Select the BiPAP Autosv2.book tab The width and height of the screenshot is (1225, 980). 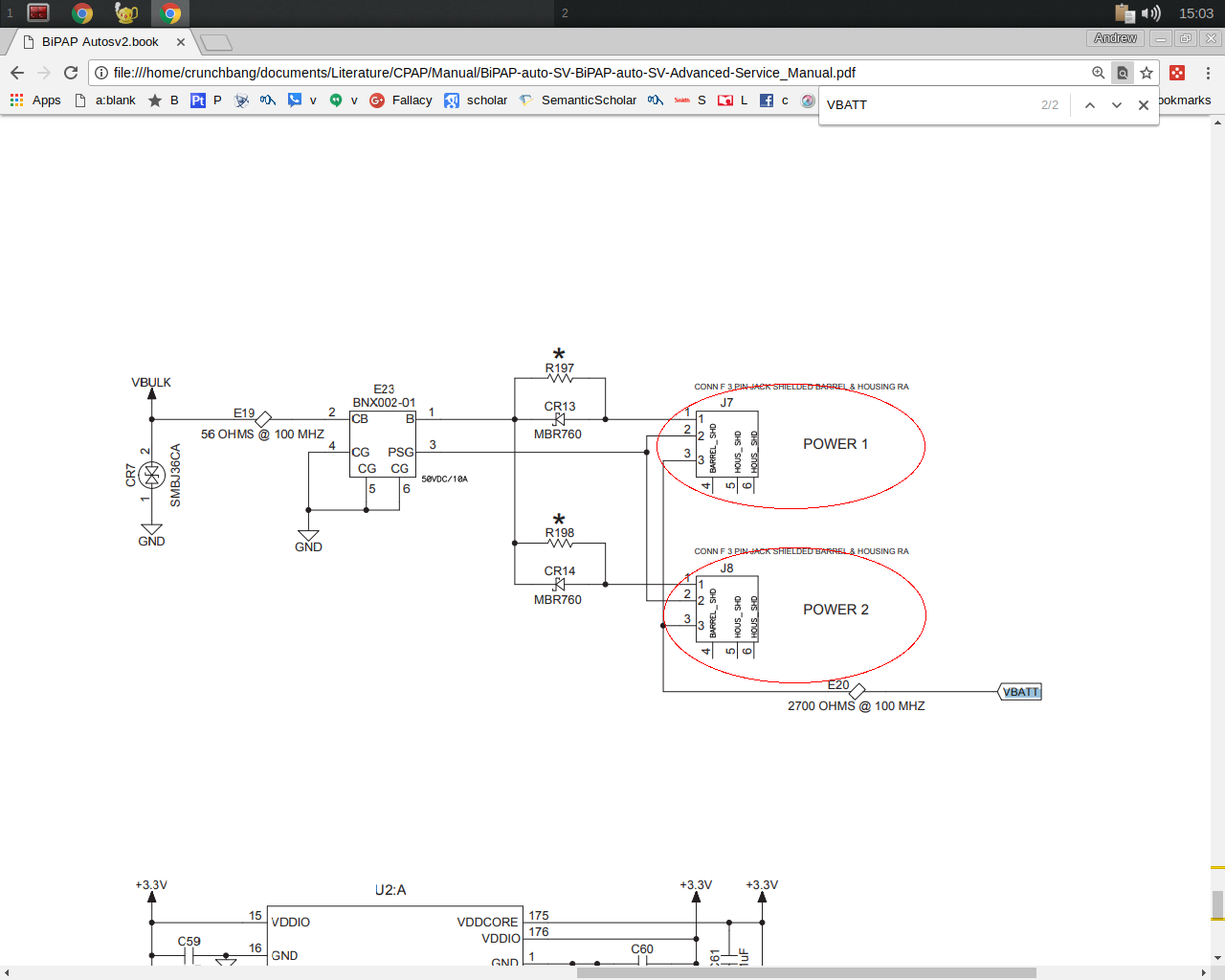100,42
